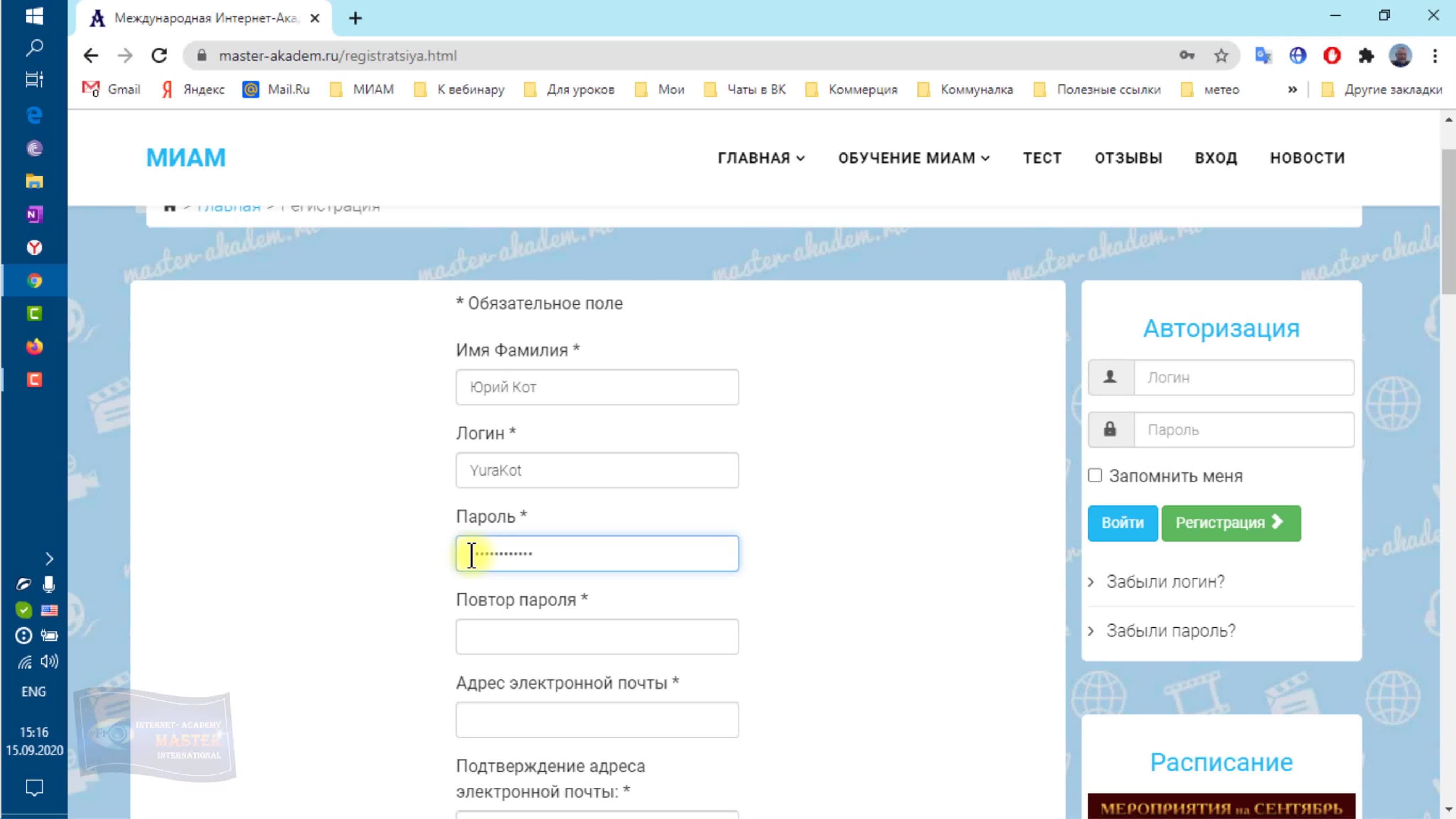
Task: Click the saved password key icon
Action: (1187, 55)
